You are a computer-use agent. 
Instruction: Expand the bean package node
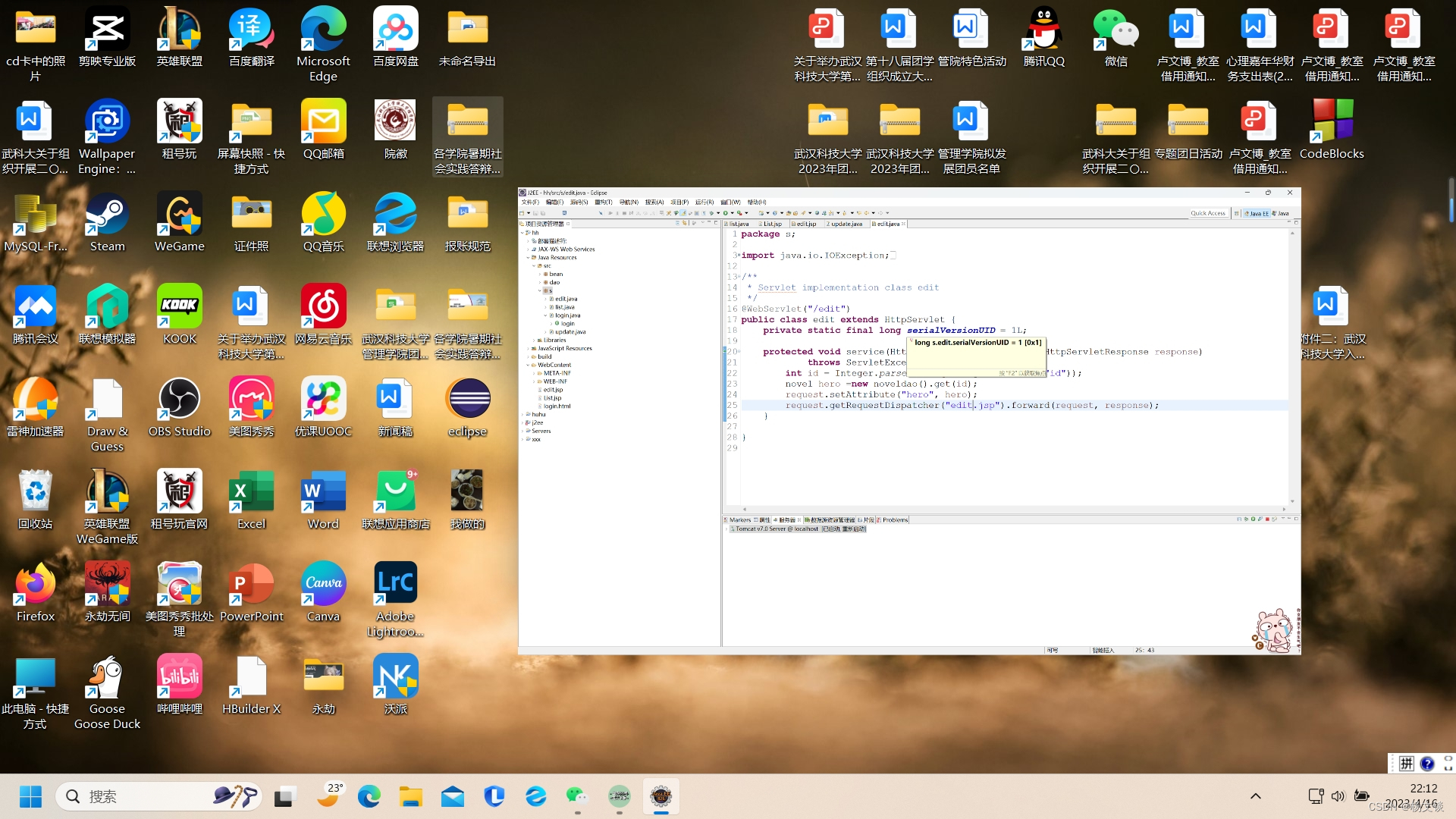click(540, 275)
